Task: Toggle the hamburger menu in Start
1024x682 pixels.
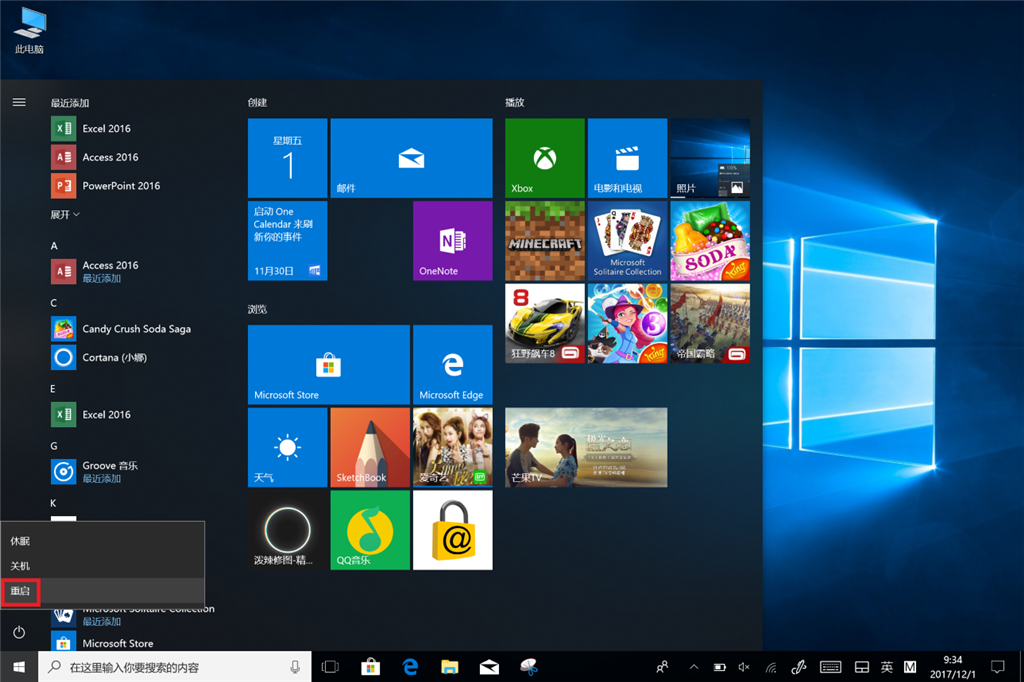Action: 19,102
